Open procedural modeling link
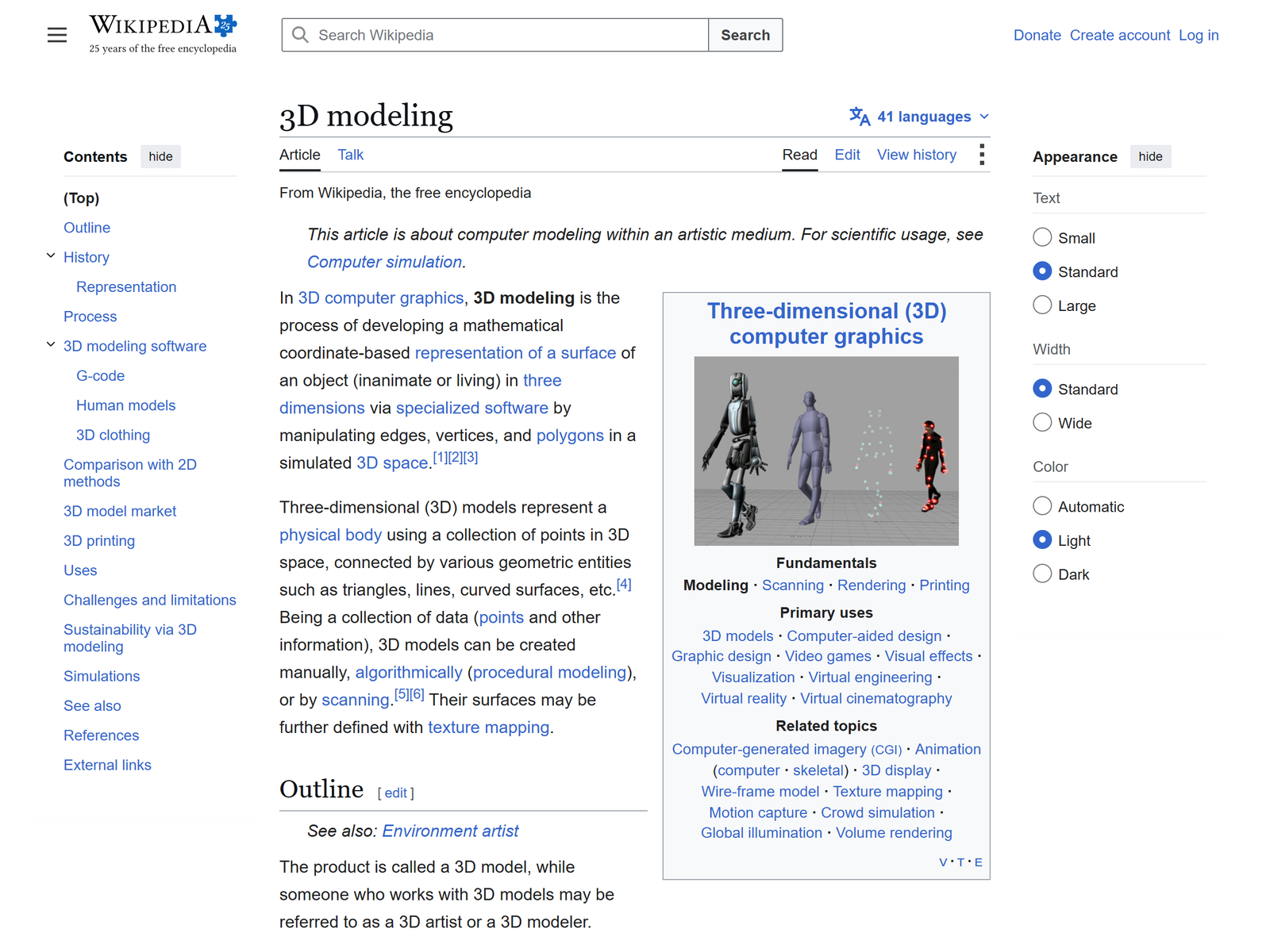The width and height of the screenshot is (1270, 952). click(549, 672)
